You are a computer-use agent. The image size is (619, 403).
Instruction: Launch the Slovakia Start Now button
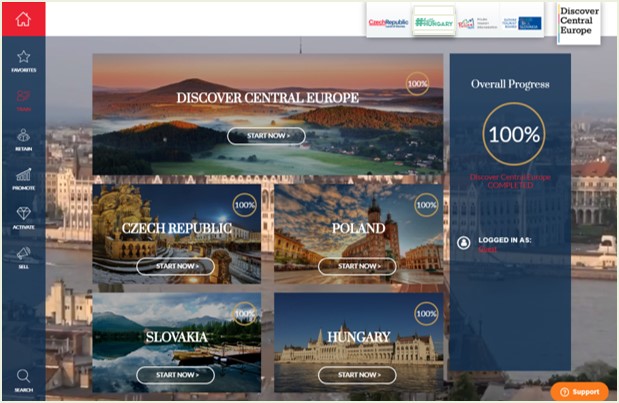click(x=175, y=375)
